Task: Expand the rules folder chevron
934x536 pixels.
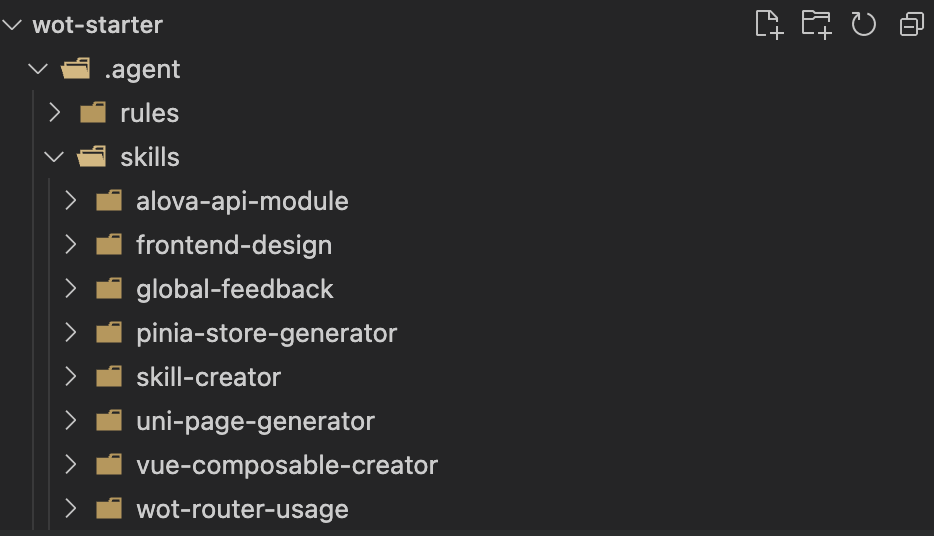Action: tap(55, 113)
